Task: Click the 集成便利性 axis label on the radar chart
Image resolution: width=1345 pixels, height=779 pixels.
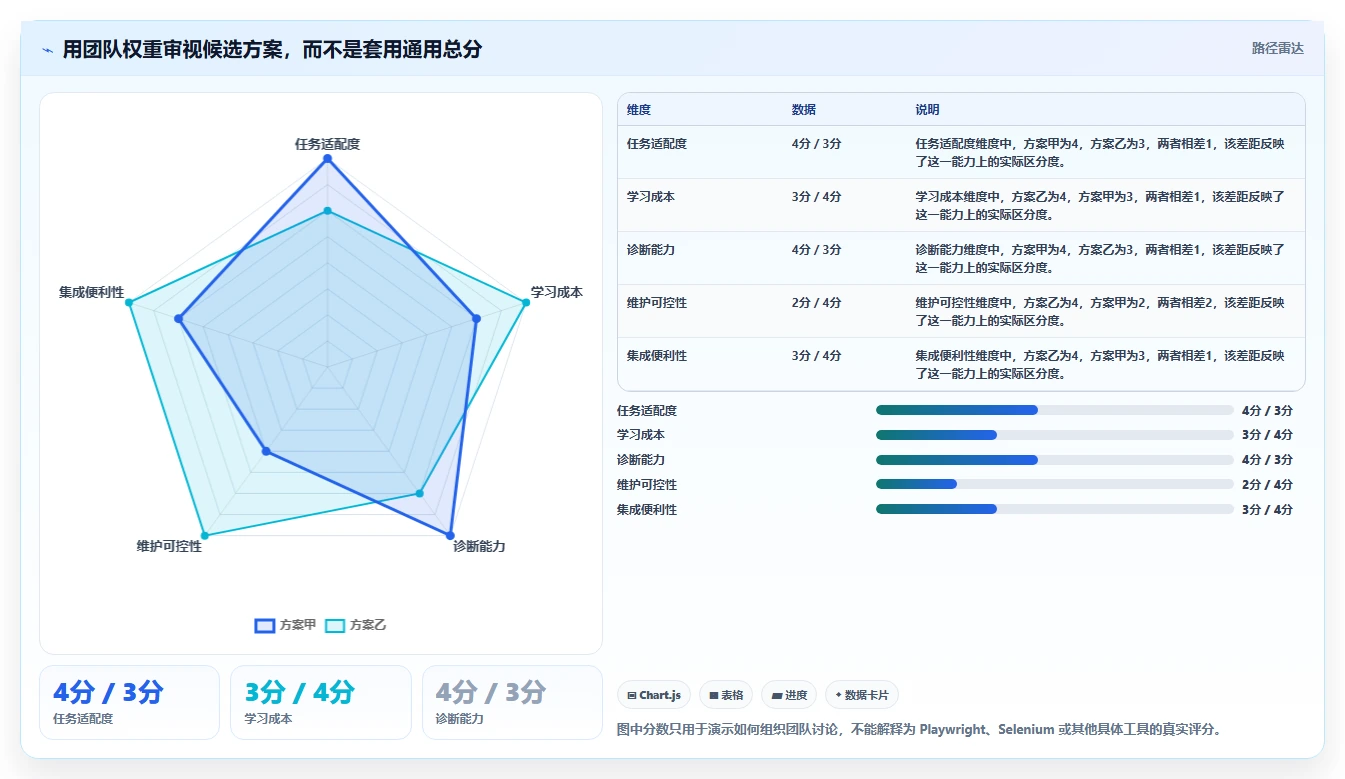Action: pyautogui.click(x=91, y=292)
